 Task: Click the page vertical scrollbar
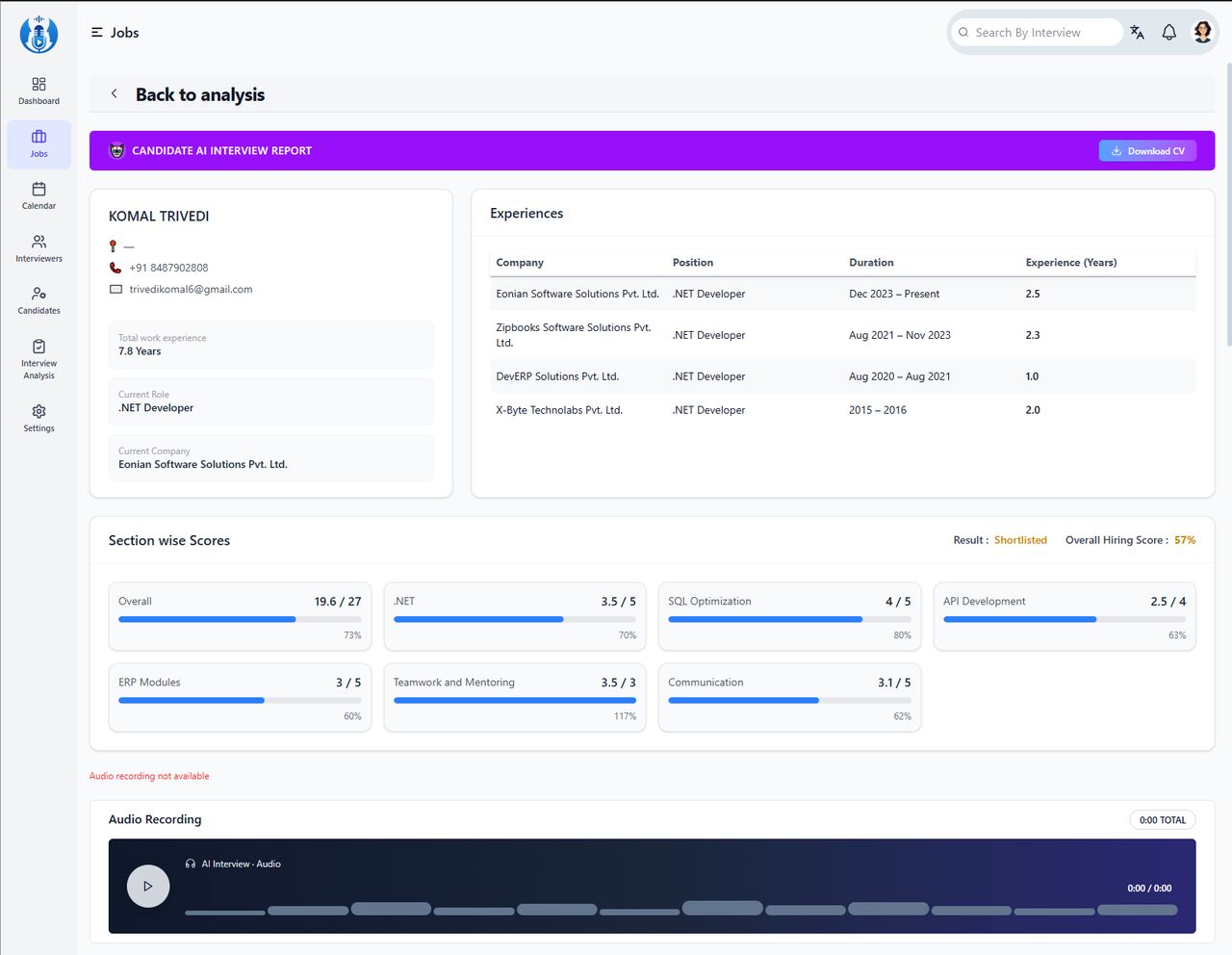point(1228,204)
